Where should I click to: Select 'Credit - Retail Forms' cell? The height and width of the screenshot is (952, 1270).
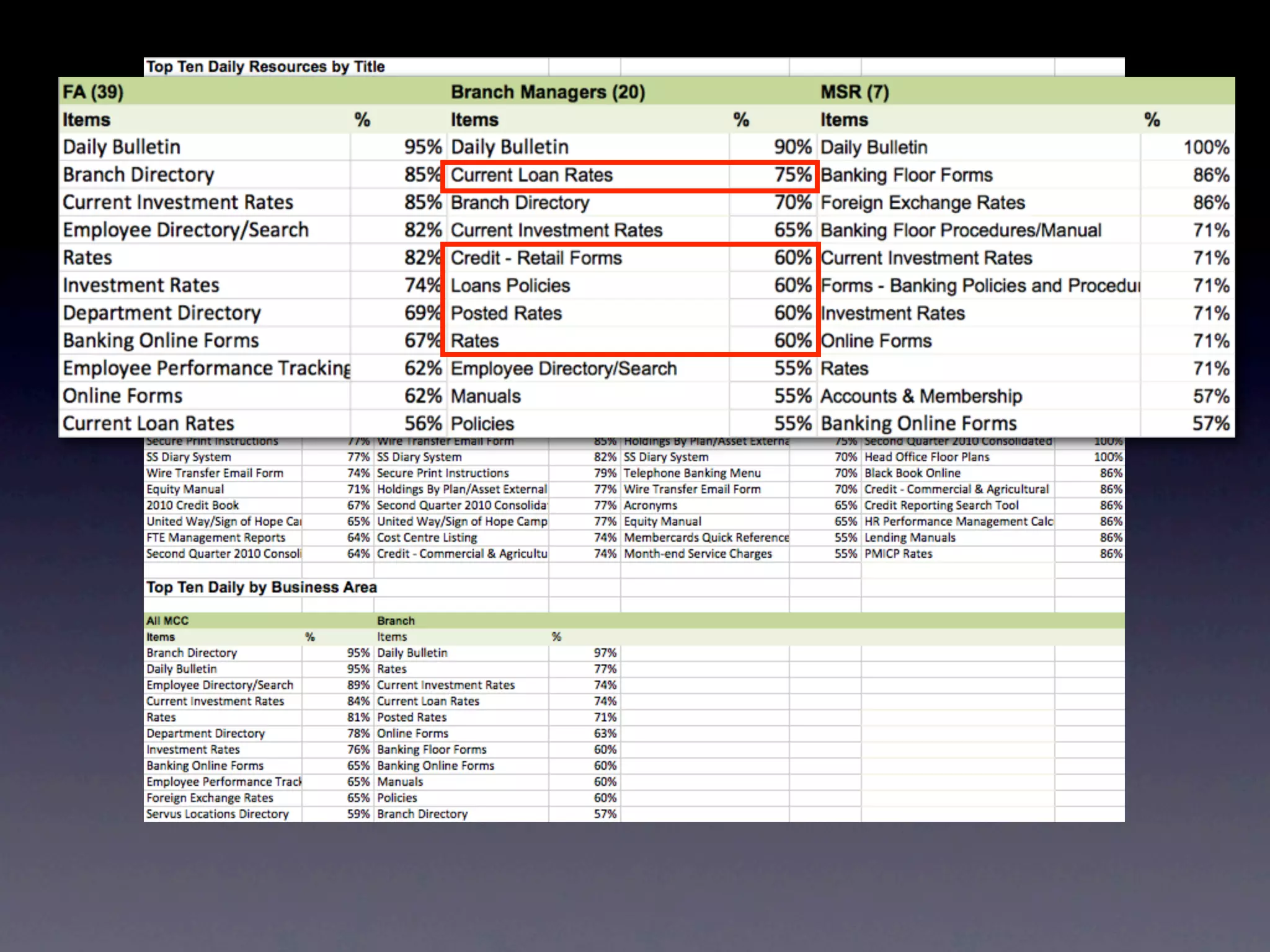(x=536, y=258)
